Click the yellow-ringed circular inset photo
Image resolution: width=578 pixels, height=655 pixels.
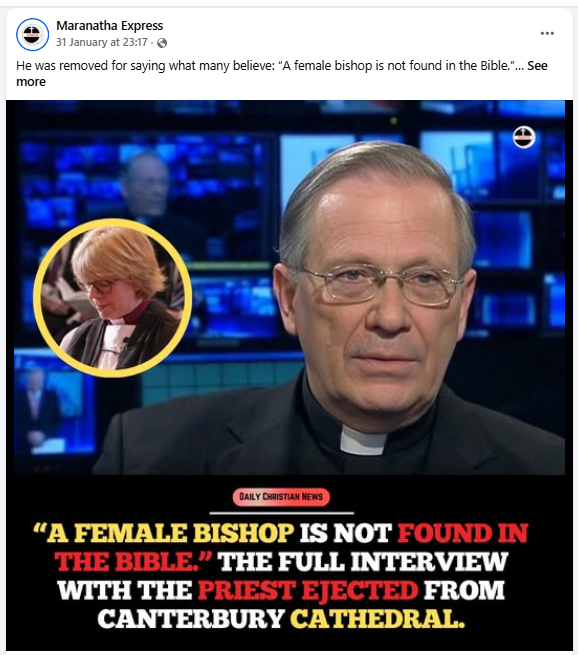click(113, 298)
